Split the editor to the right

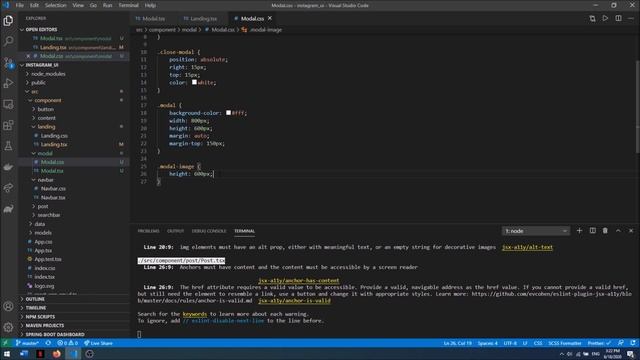618,18
